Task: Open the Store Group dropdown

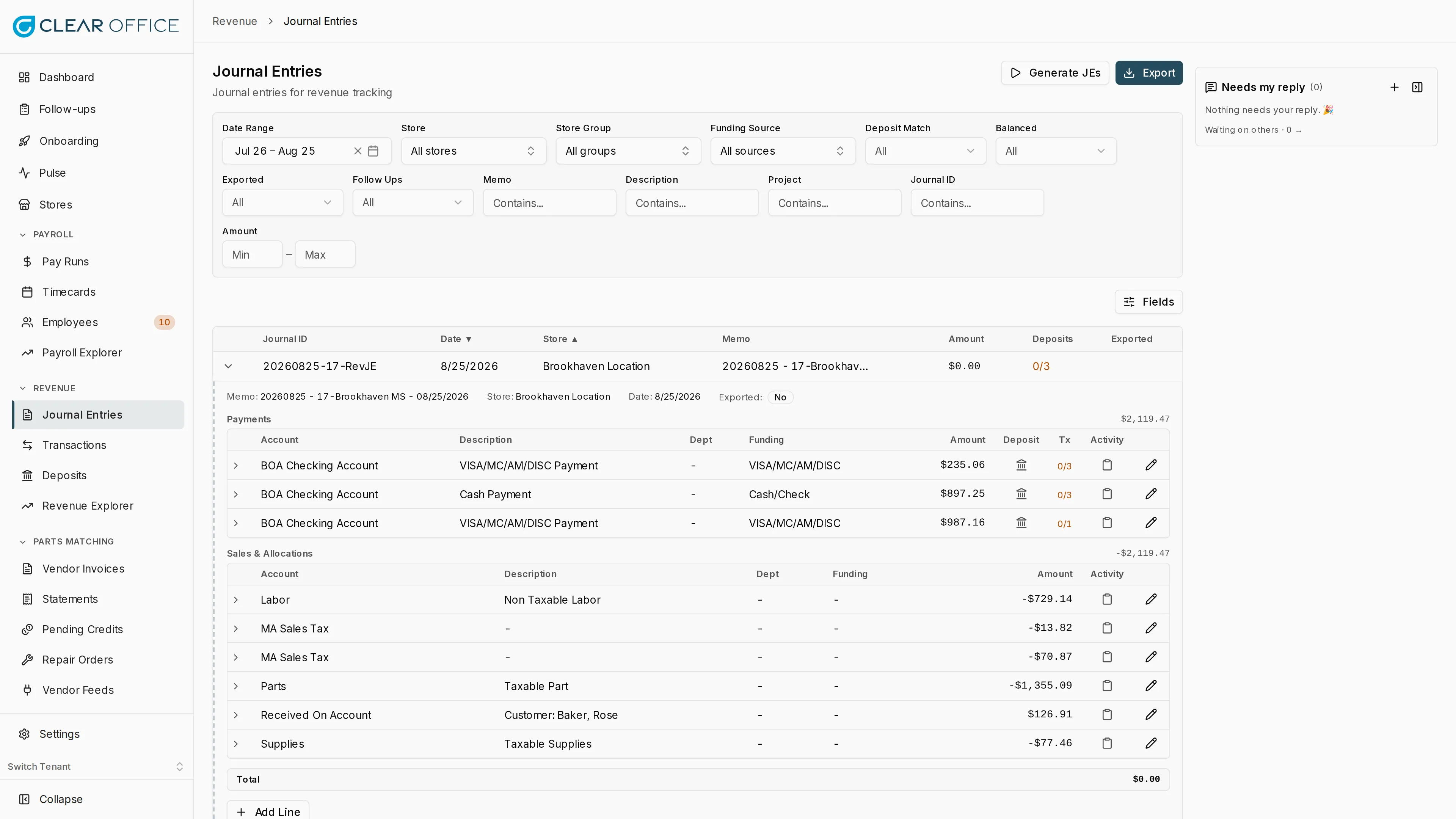Action: [628, 151]
